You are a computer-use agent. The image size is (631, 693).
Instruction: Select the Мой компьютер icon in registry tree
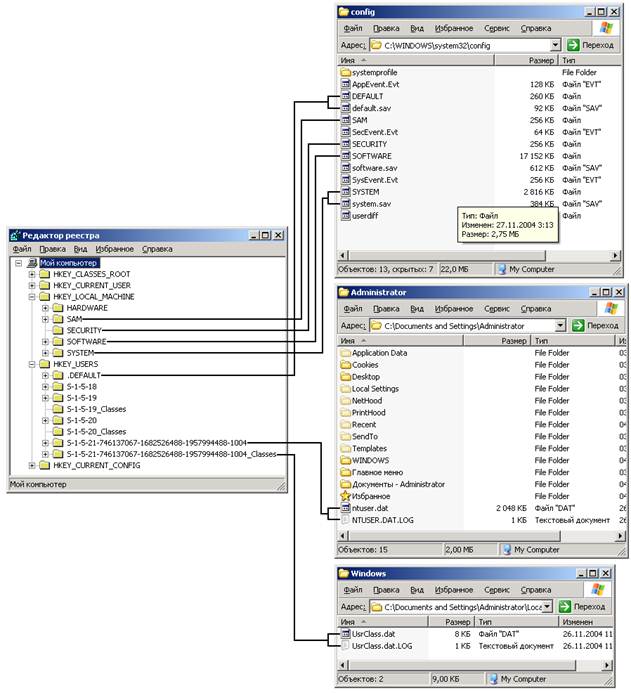click(x=32, y=263)
